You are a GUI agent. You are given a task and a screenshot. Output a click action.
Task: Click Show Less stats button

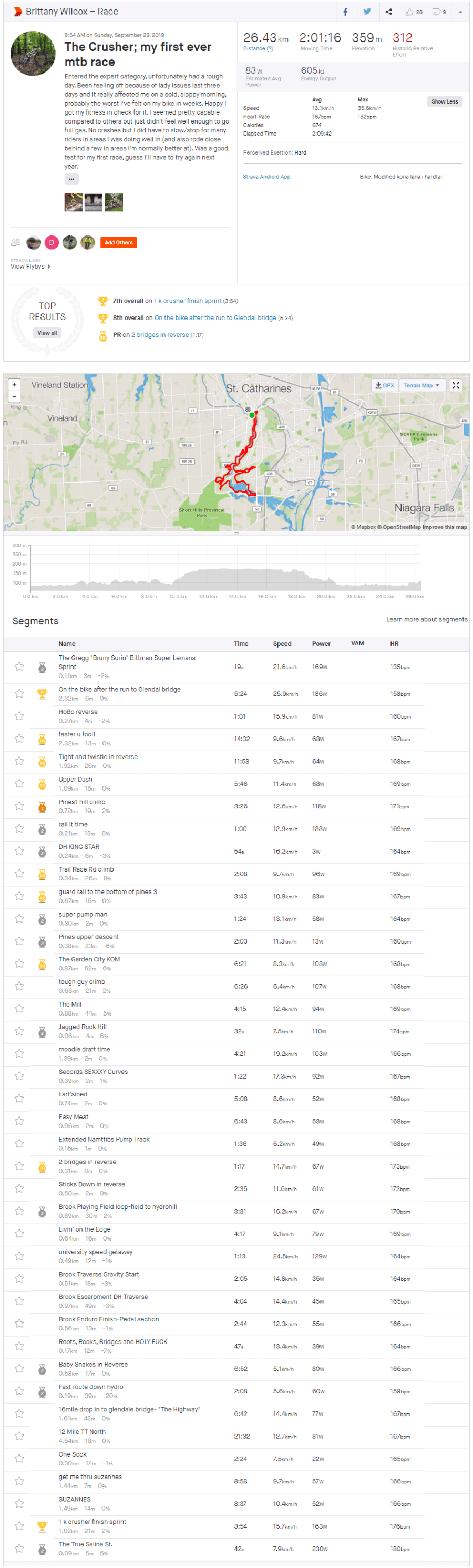tap(445, 101)
